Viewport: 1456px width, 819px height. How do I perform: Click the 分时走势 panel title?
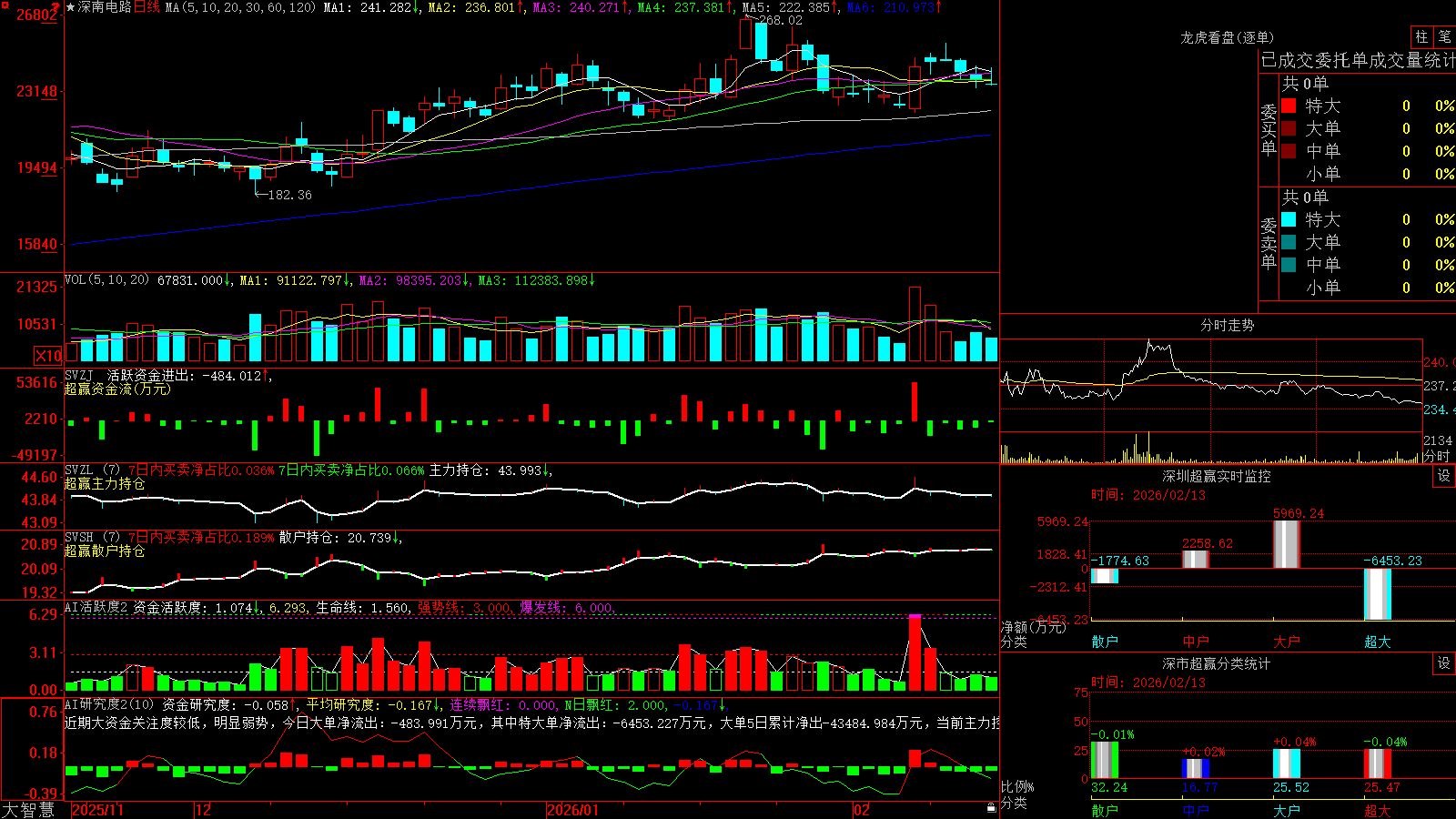pos(1228,325)
